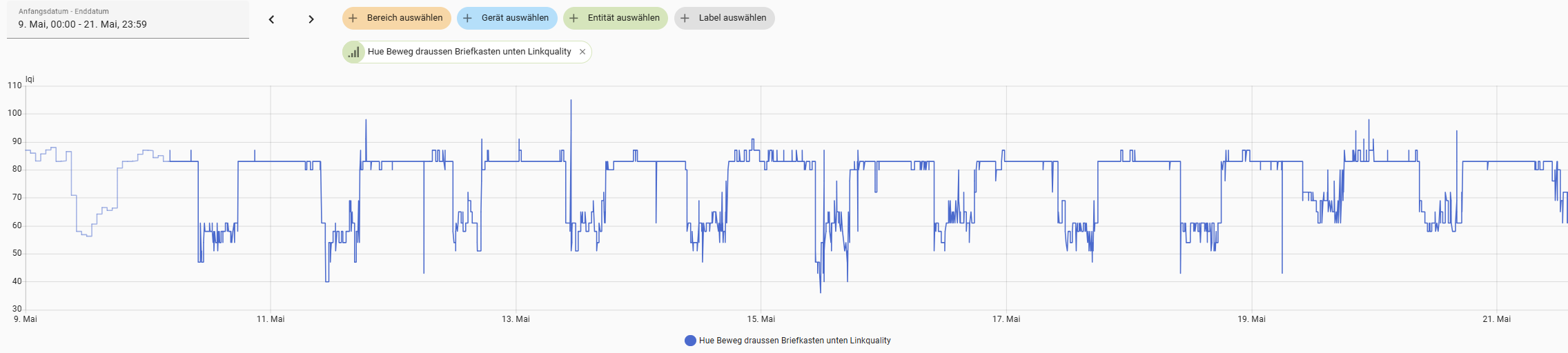Open the Anfangsdatum - Enddatum date field
This screenshot has height=353, width=1568.
pos(128,19)
